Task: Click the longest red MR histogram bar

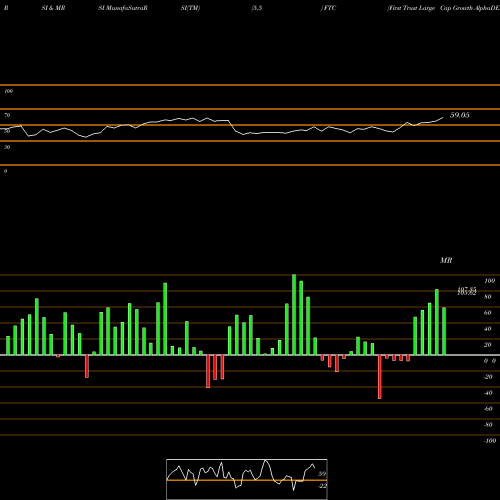Action: pyautogui.click(x=380, y=377)
